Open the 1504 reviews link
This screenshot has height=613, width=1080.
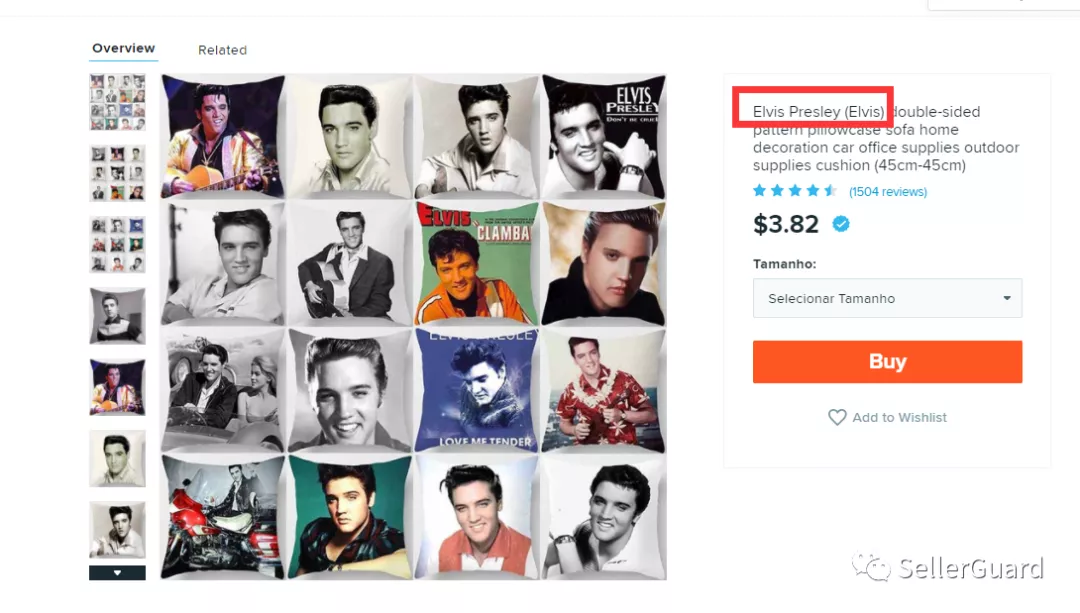point(888,192)
